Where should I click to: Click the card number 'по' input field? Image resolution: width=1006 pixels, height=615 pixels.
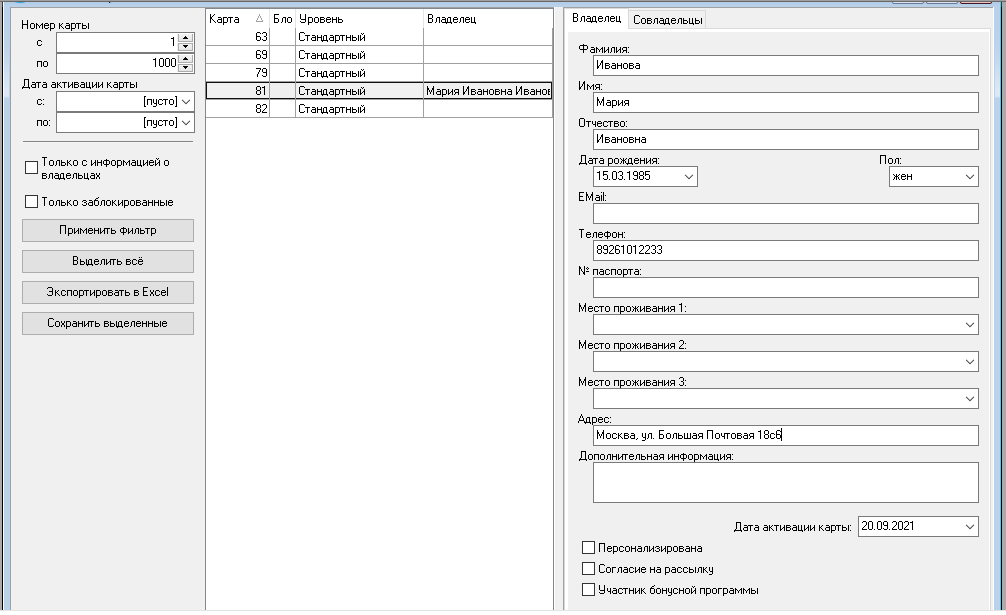pos(117,63)
